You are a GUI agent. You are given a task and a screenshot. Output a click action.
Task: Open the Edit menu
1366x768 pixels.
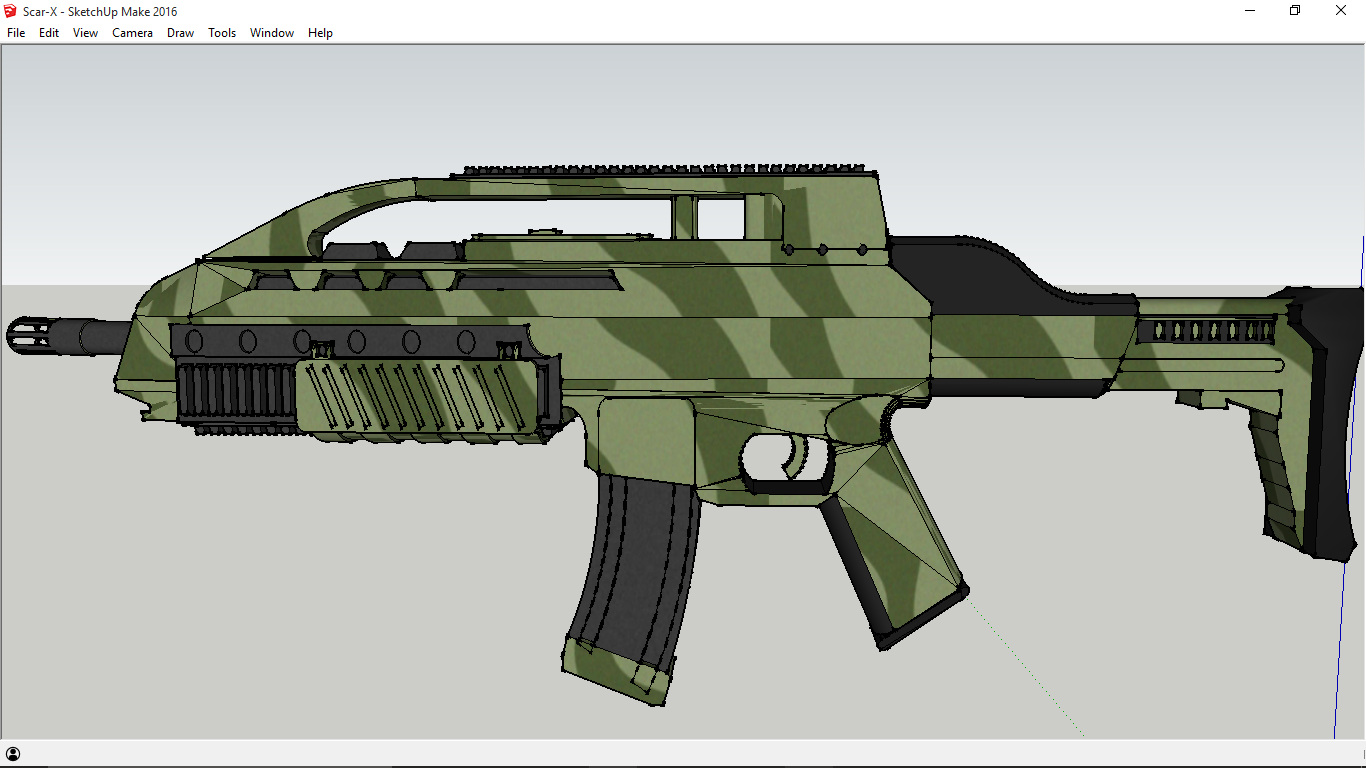[x=48, y=33]
